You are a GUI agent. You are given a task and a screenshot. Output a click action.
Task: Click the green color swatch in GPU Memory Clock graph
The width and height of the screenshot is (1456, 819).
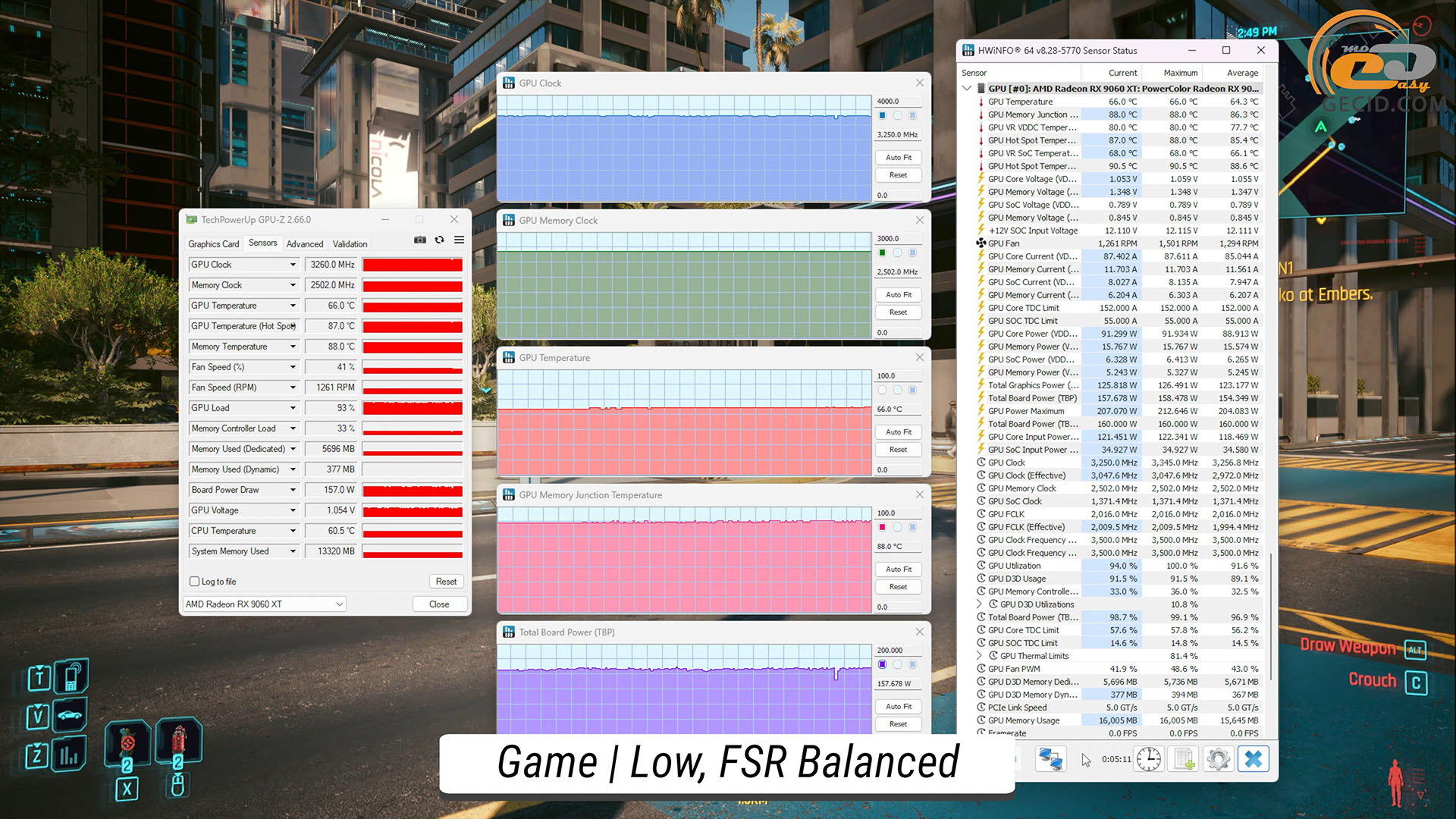(x=882, y=253)
